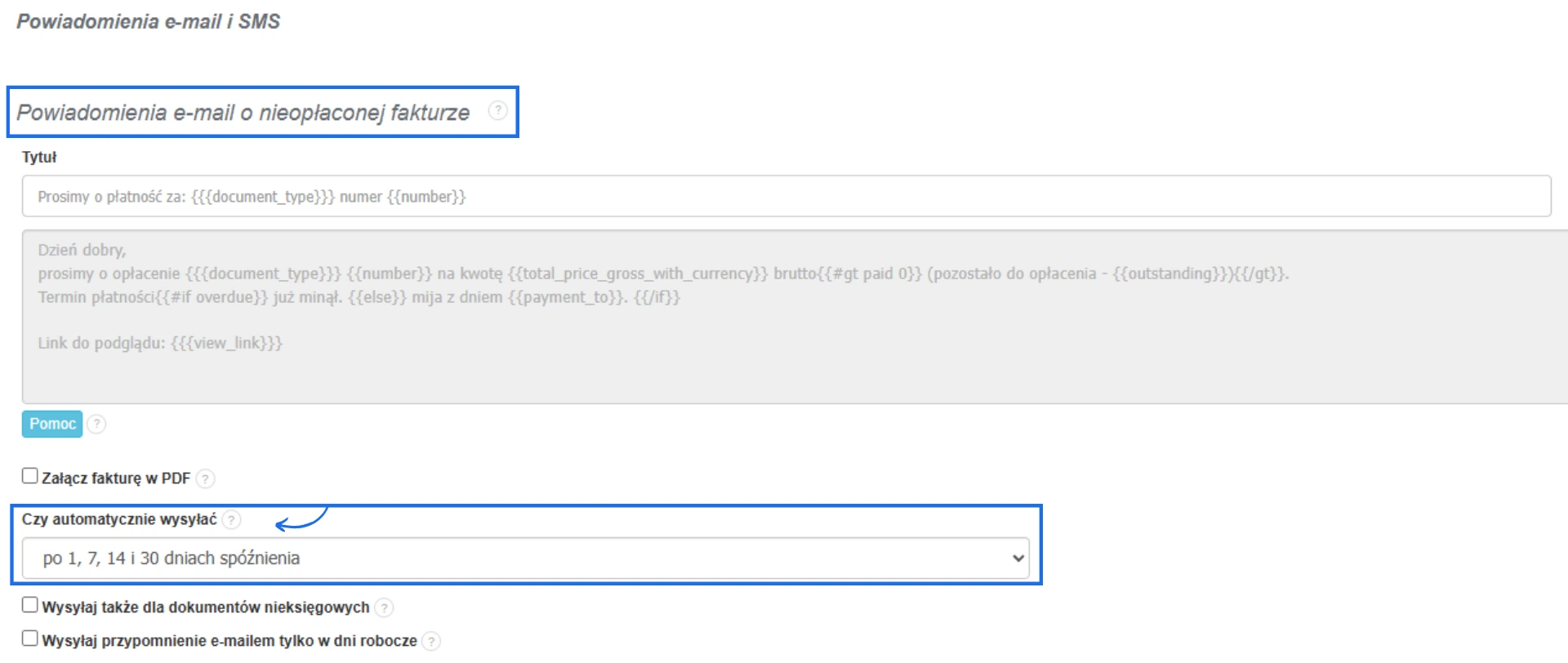
Task: Click 'Powiadomienia e-mail o nieopłaconej fakturze' section title
Action: [x=243, y=113]
